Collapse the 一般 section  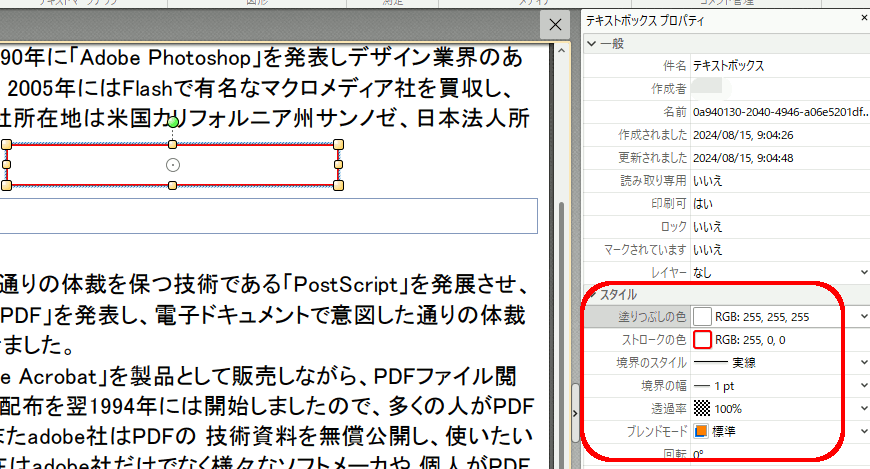pyautogui.click(x=591, y=43)
